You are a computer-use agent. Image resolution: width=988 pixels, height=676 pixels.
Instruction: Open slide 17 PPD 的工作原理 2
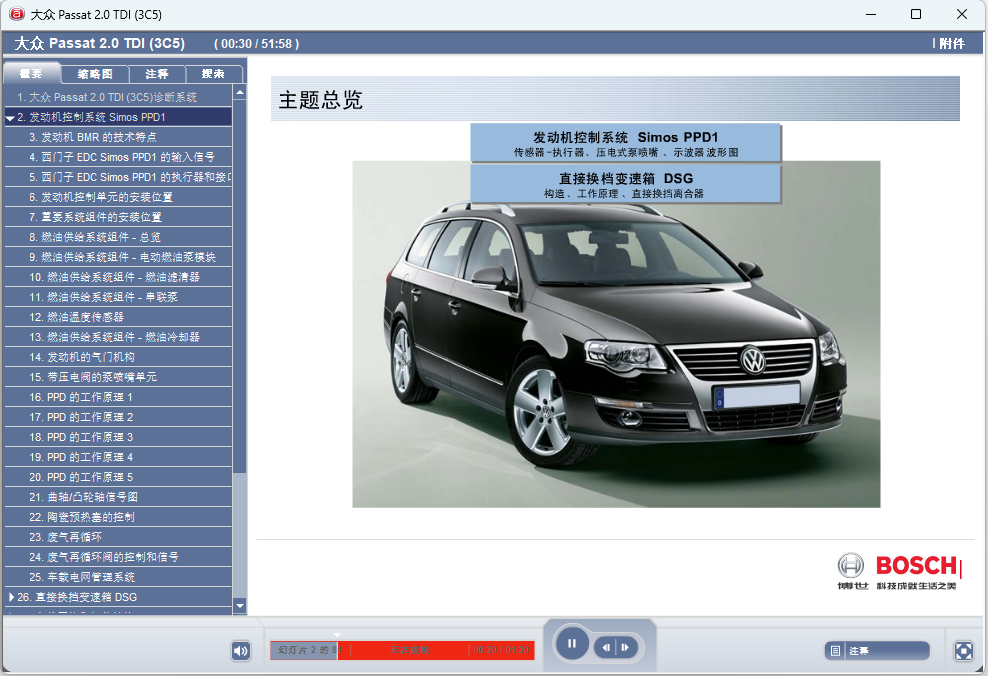point(118,417)
